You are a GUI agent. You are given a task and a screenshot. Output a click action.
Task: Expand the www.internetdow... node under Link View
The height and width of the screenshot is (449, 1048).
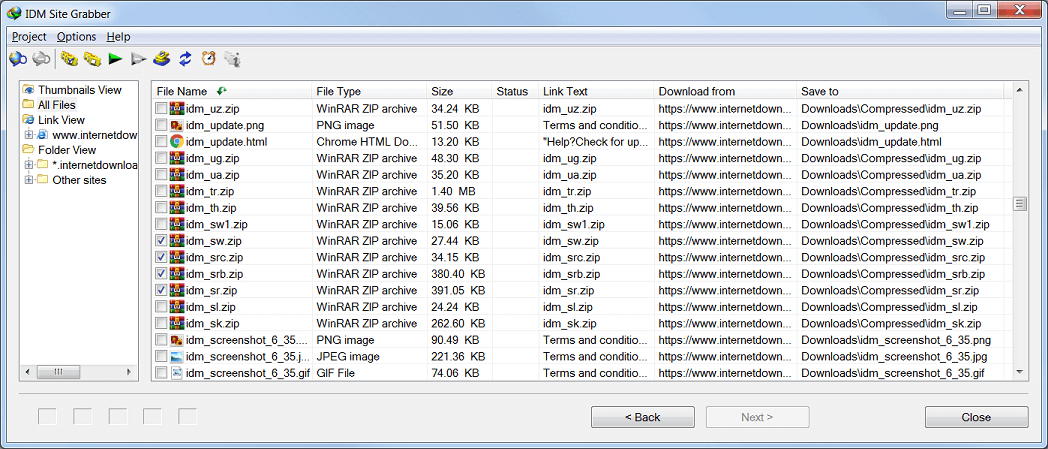[x=28, y=135]
